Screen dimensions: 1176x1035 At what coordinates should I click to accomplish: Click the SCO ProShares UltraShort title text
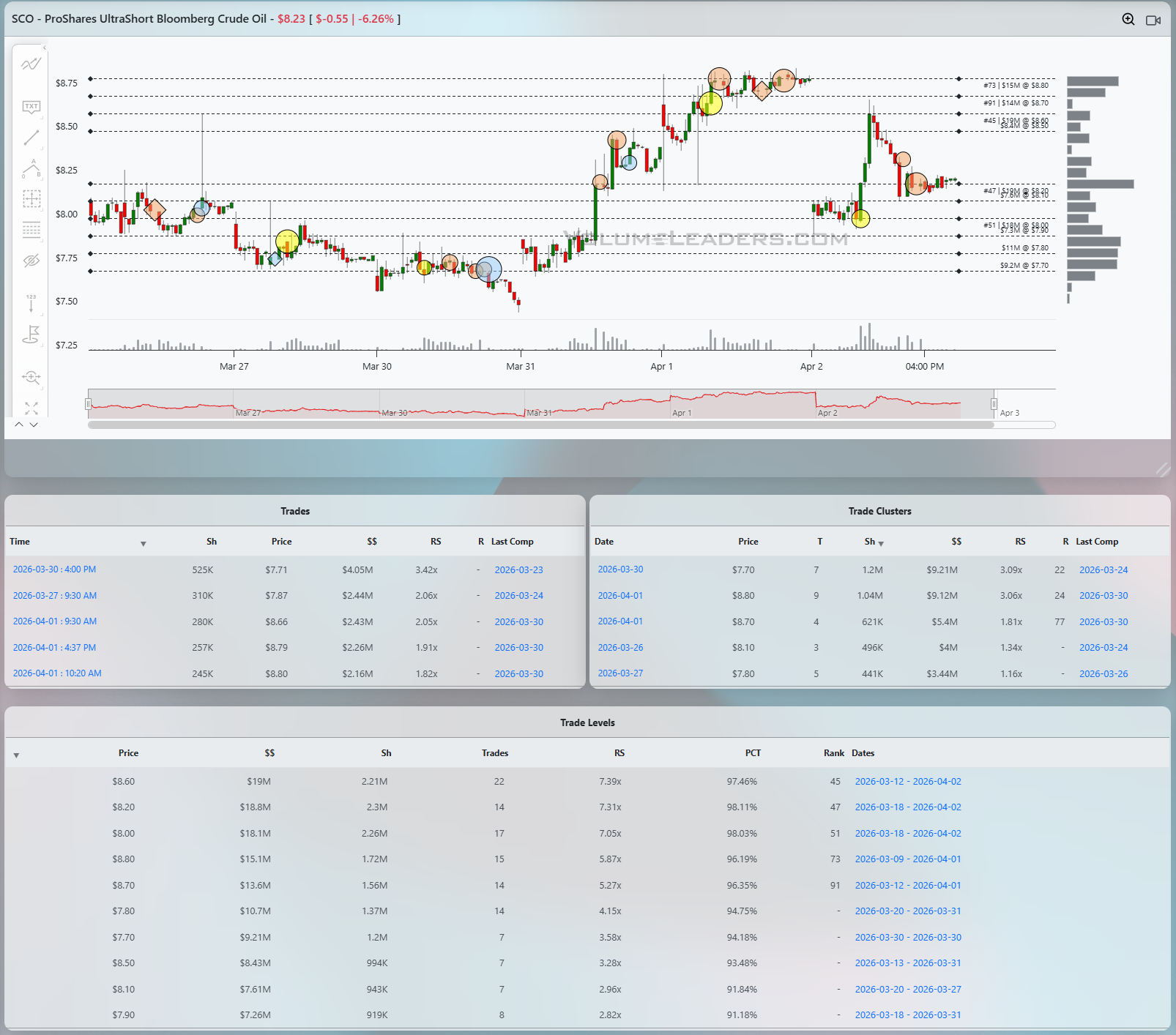(139, 19)
